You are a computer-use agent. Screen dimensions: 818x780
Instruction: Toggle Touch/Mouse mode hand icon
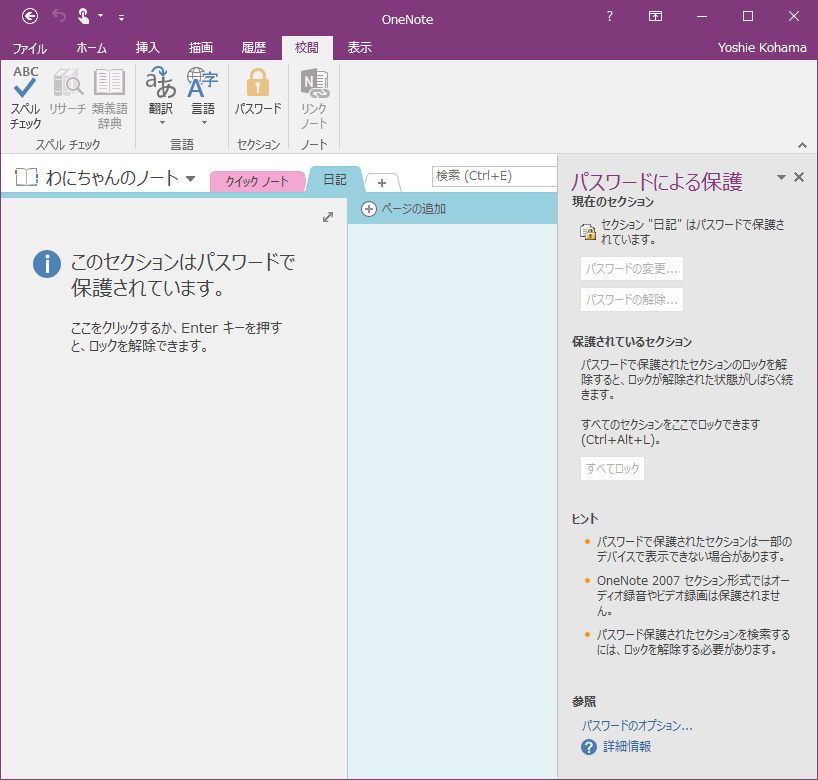[x=83, y=16]
